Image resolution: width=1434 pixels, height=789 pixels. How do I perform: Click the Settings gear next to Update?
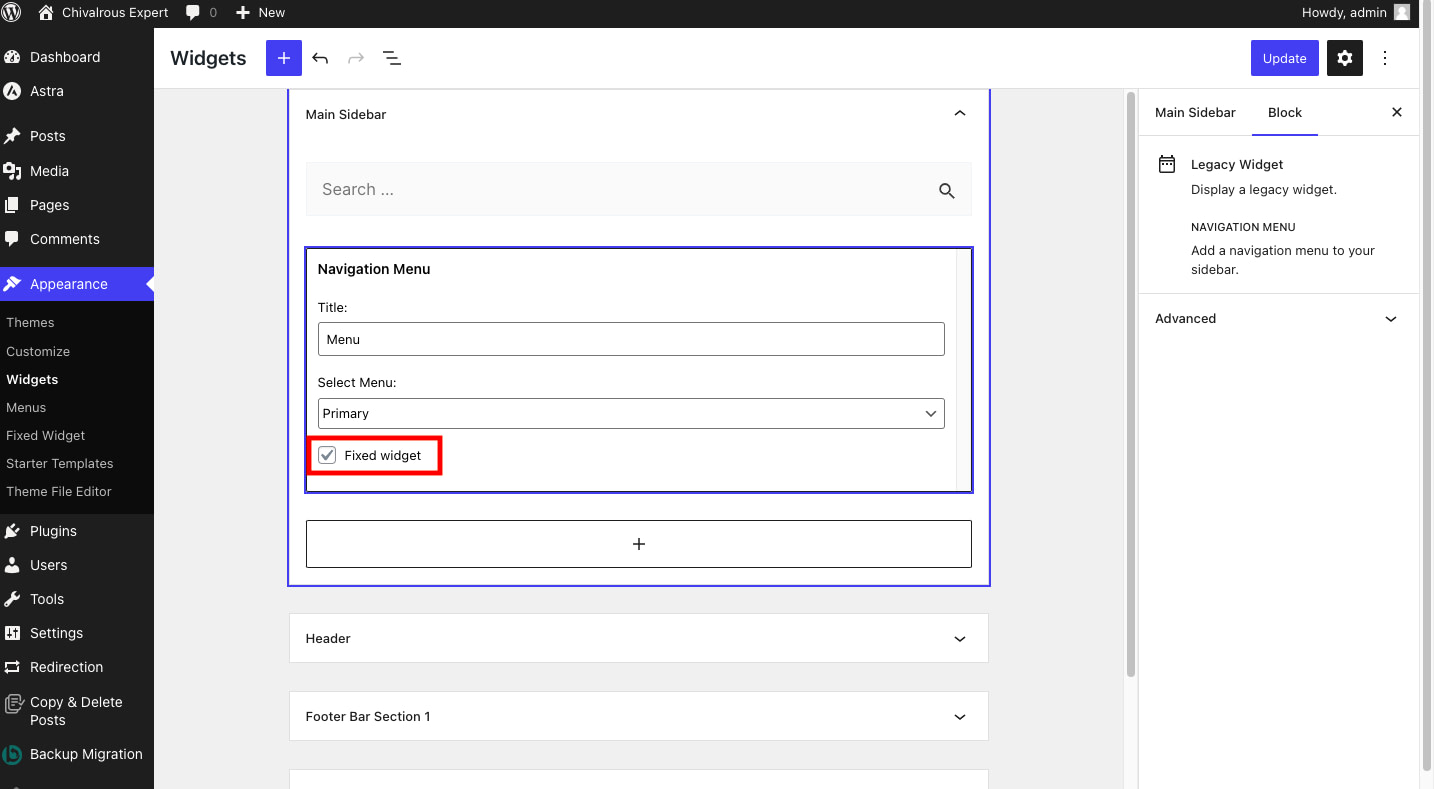[1344, 58]
